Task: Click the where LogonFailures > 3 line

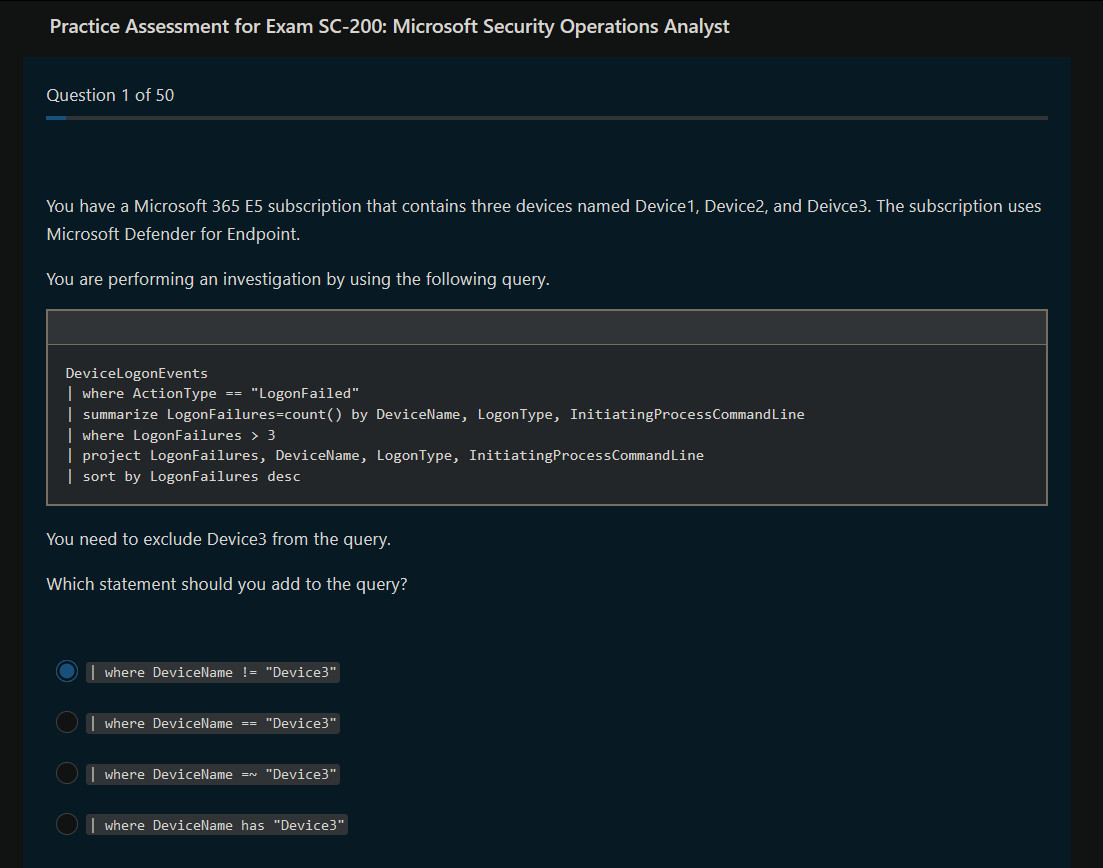Action: tap(171, 435)
